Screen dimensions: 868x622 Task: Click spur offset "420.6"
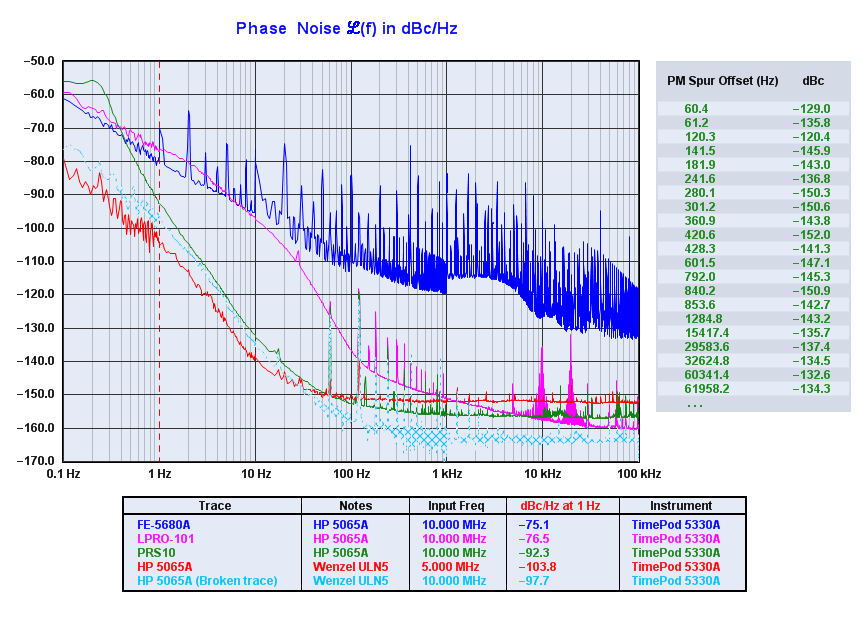pos(700,235)
